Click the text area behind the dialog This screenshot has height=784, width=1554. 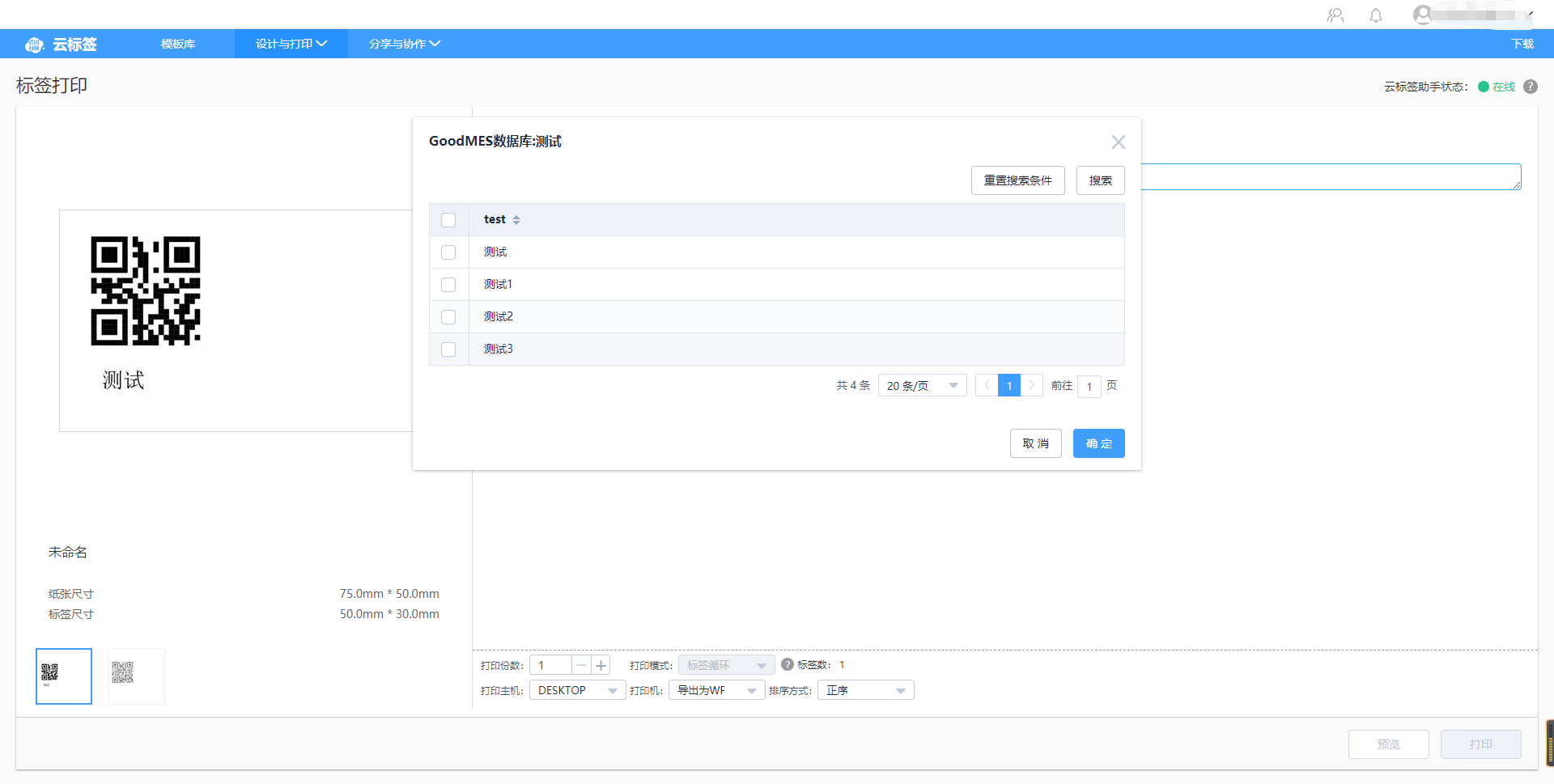point(1331,177)
